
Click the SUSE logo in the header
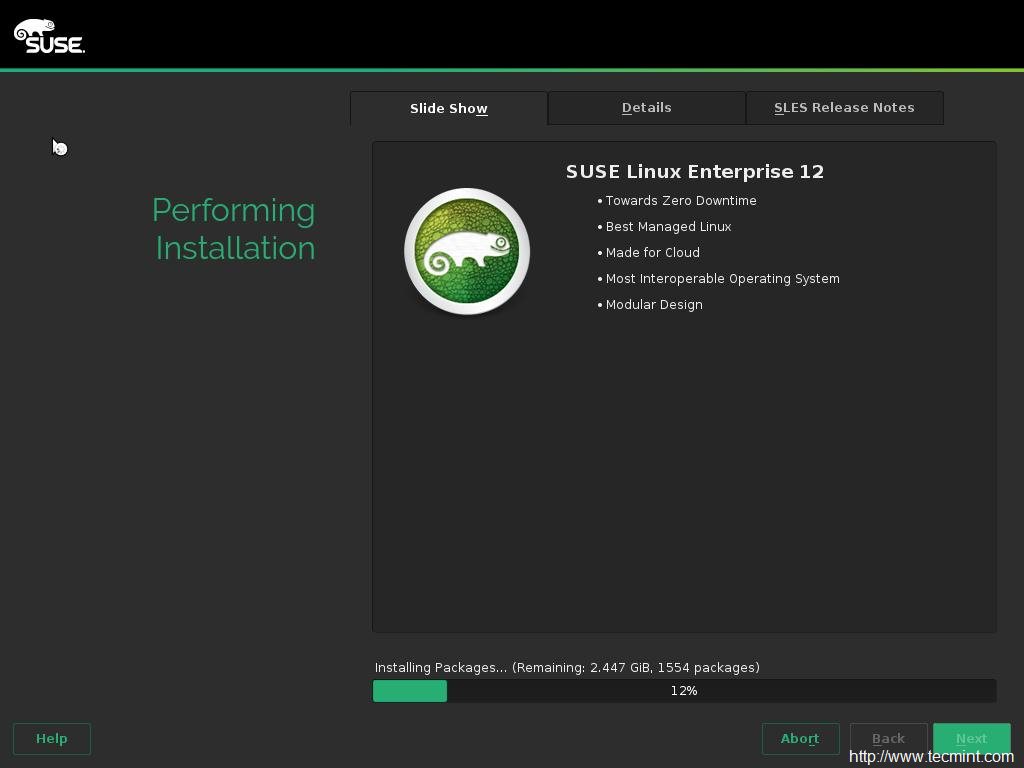pyautogui.click(x=49, y=36)
